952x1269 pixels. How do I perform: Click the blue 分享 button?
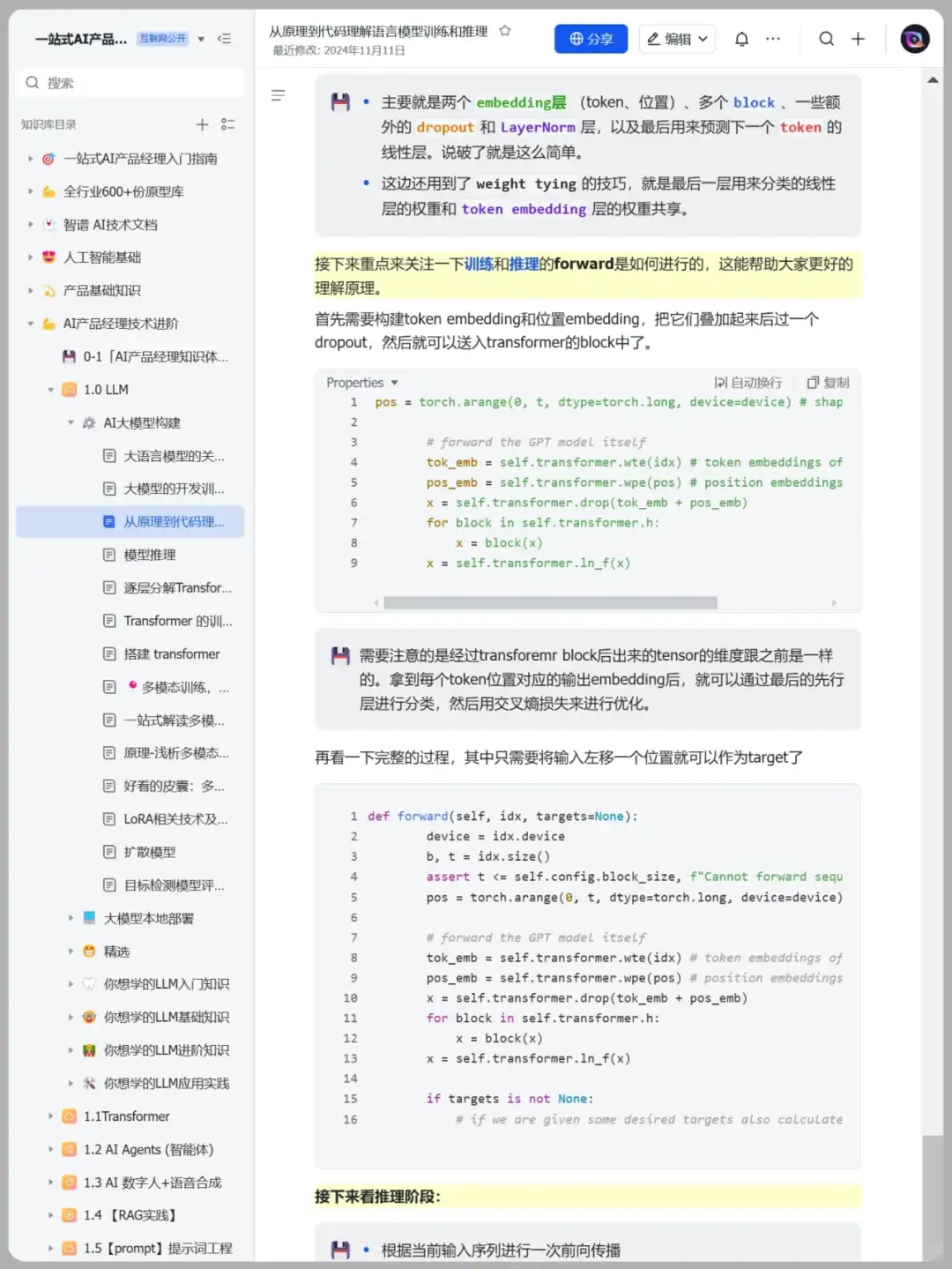[x=591, y=39]
